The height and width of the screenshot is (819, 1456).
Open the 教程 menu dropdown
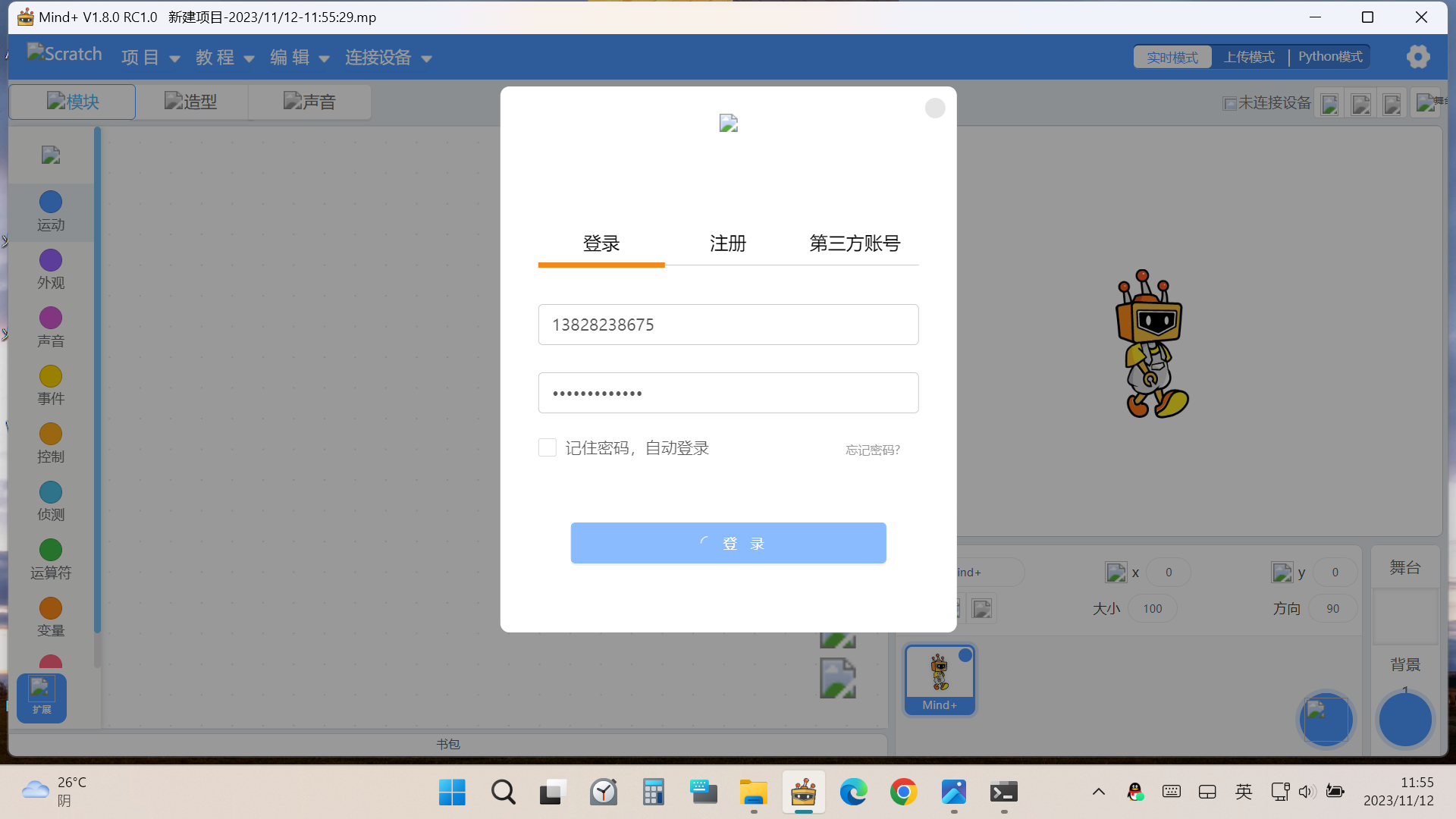224,58
